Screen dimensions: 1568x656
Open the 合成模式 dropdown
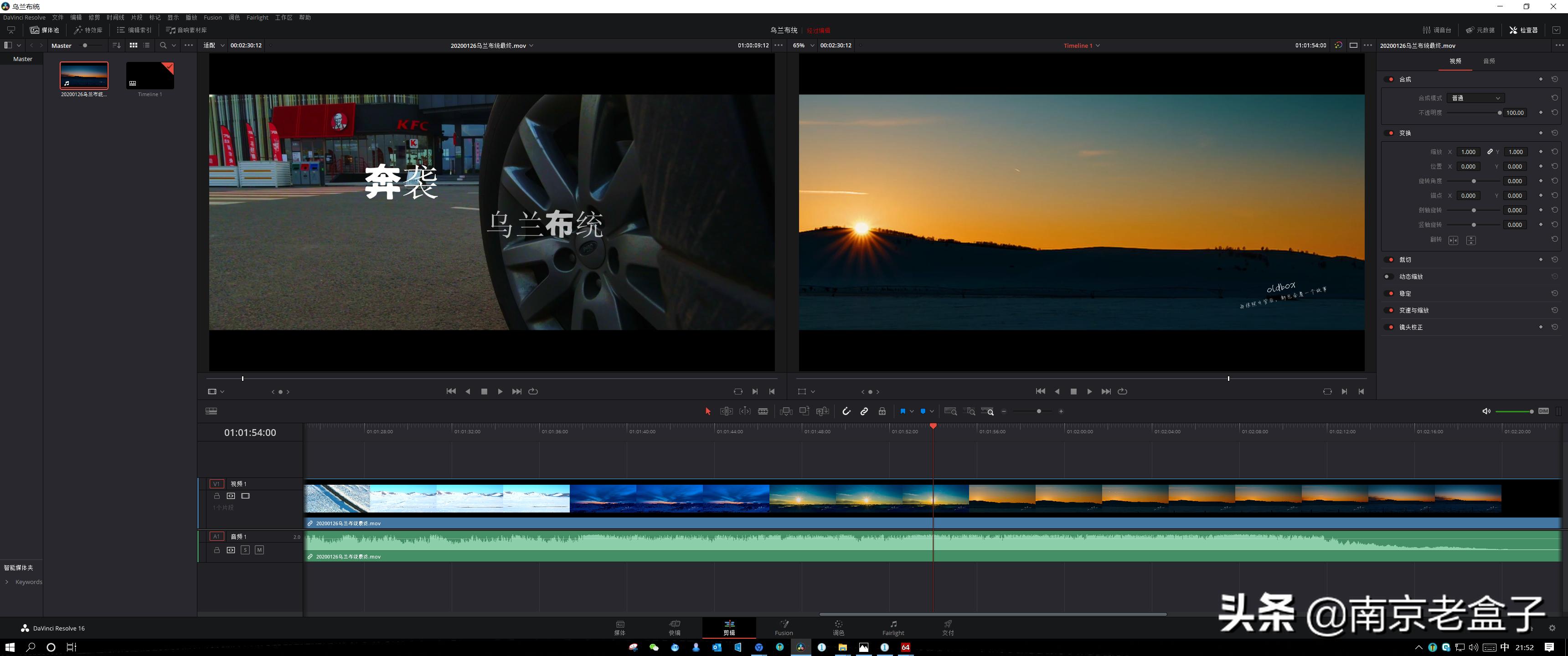coord(1475,98)
